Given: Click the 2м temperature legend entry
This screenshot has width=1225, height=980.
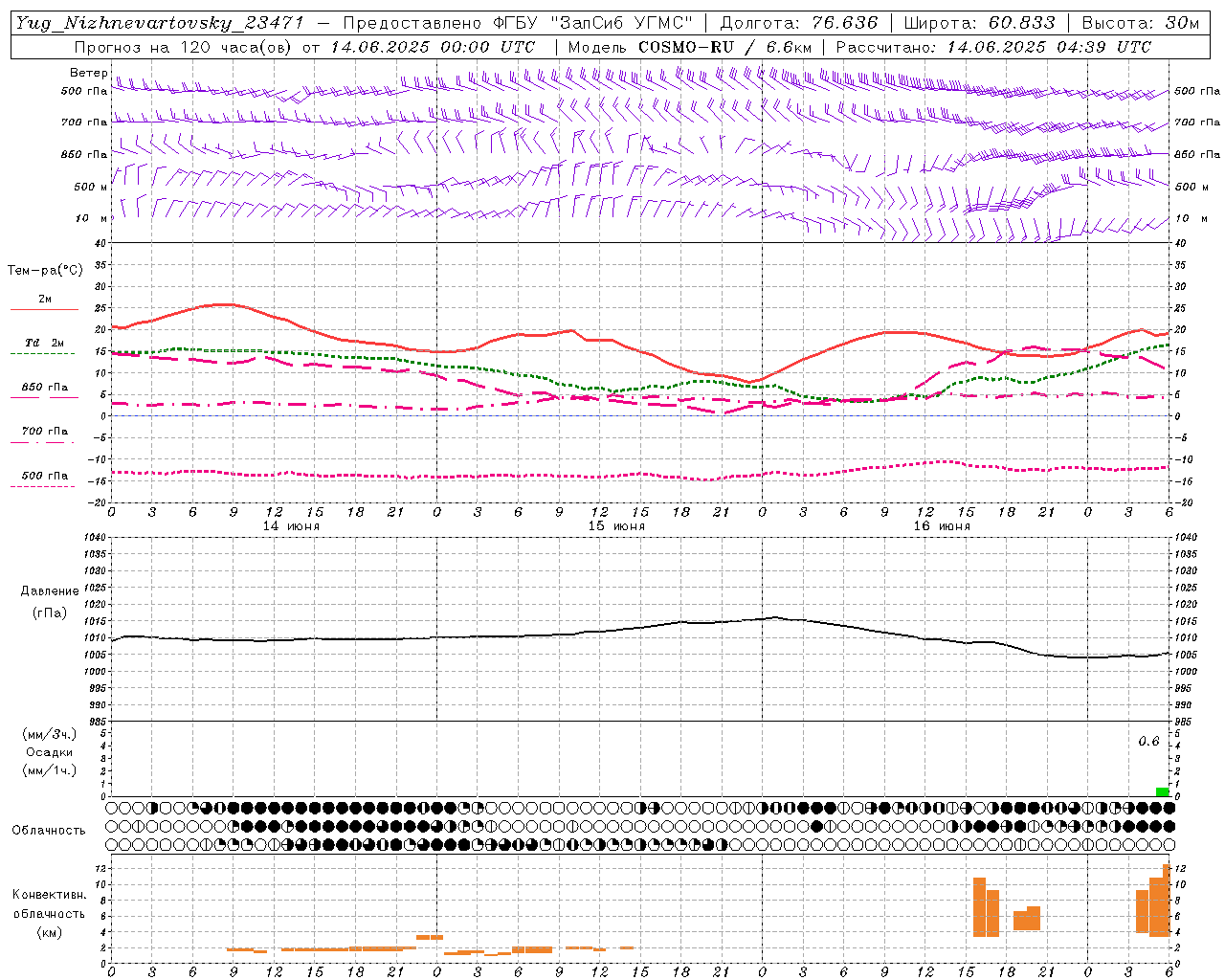Looking at the screenshot, I should [x=44, y=300].
